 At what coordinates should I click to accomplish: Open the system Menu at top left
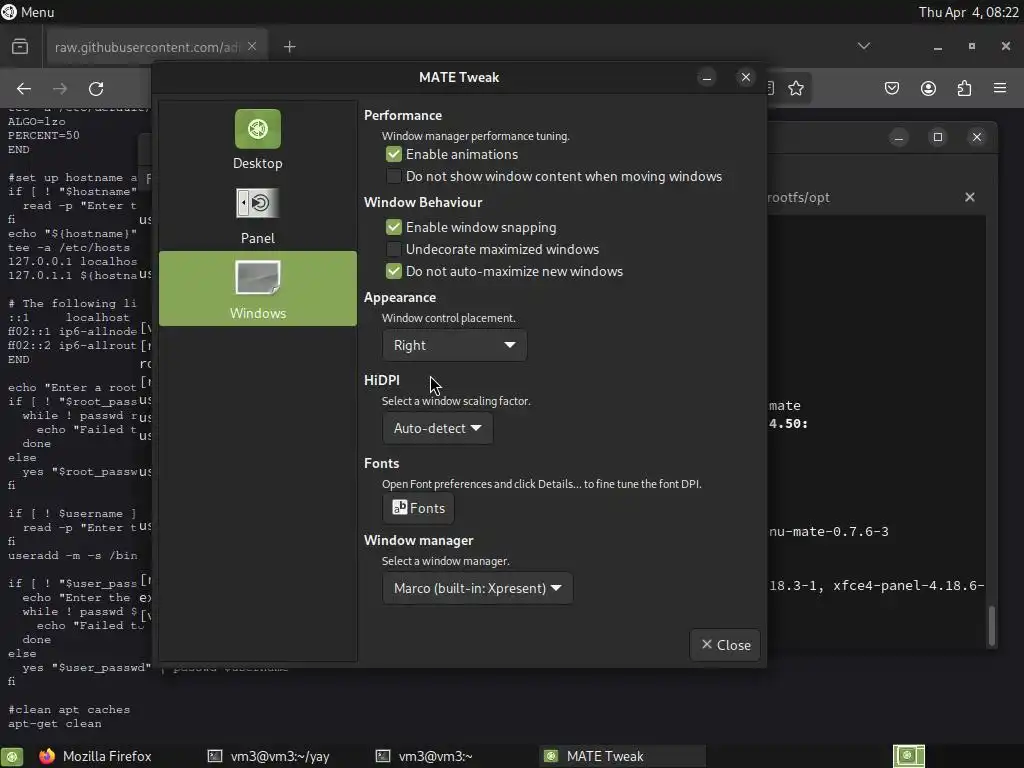pos(28,12)
